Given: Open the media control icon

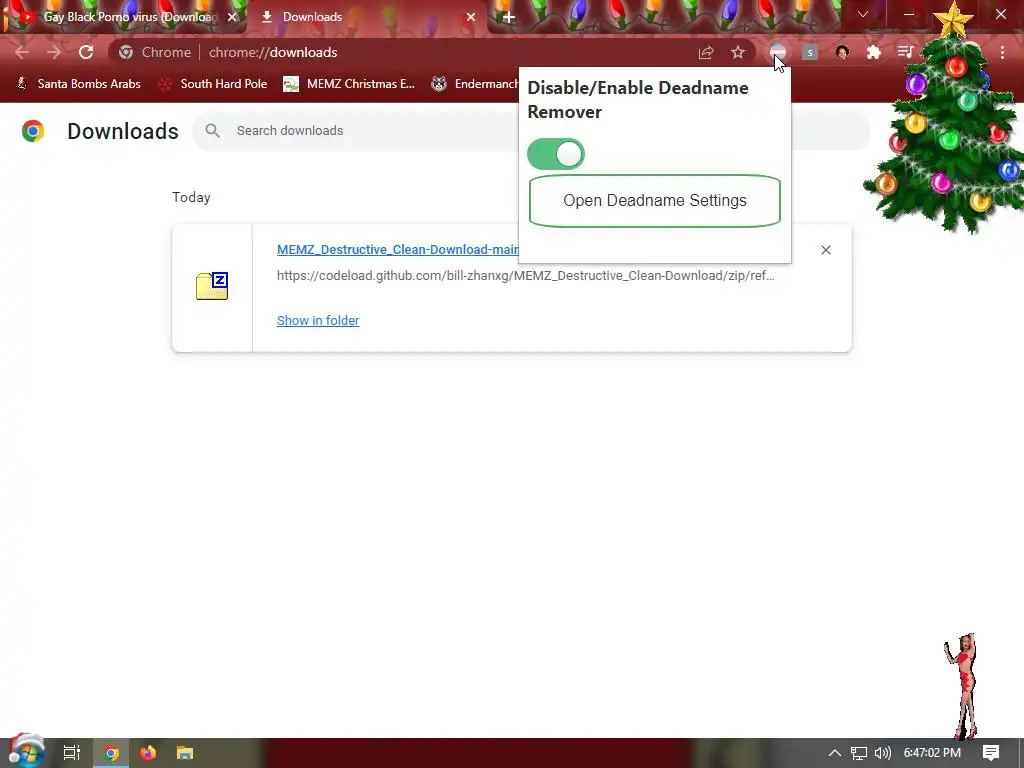Looking at the screenshot, I should (905, 52).
